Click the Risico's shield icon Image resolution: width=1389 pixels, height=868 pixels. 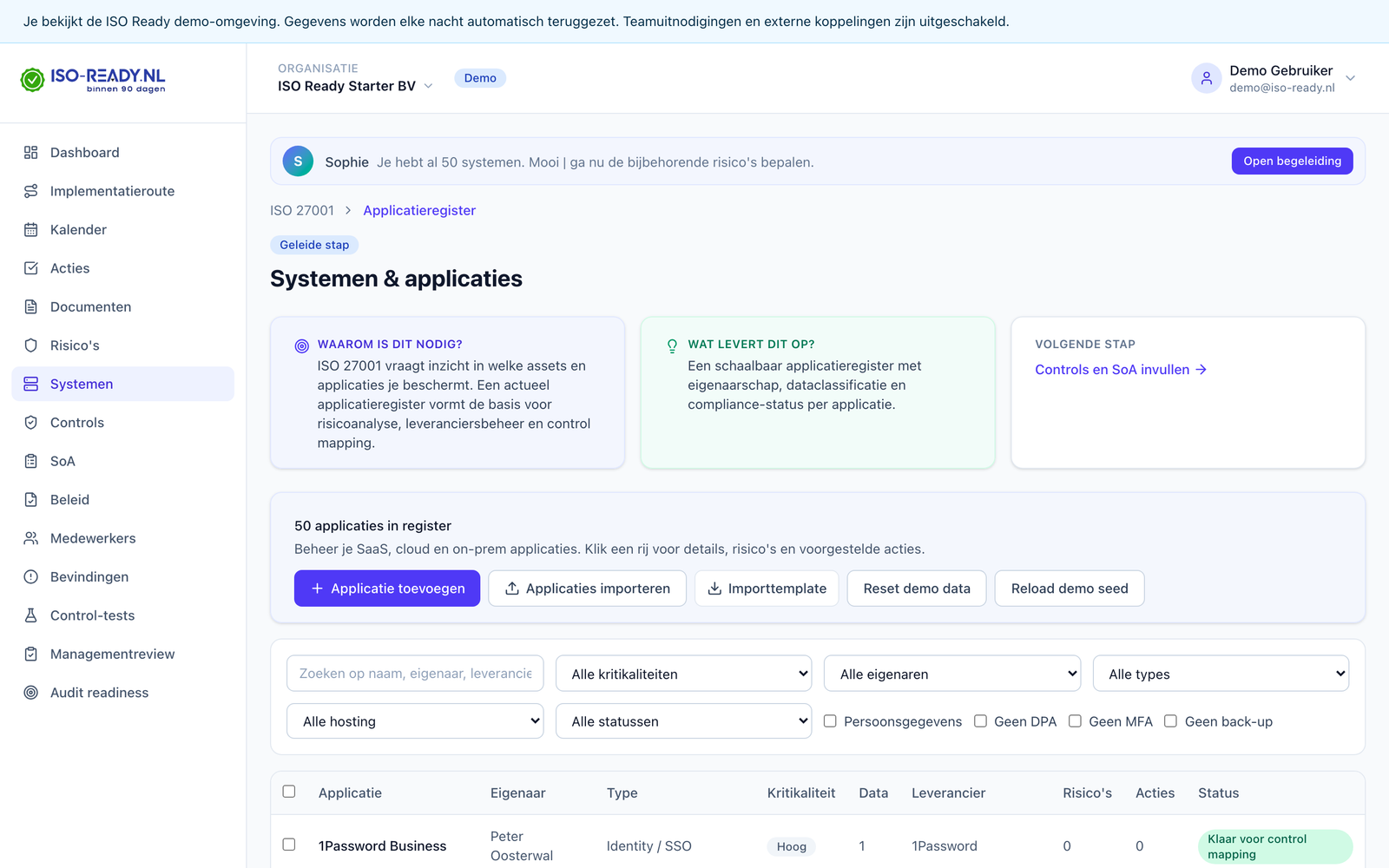coord(31,345)
